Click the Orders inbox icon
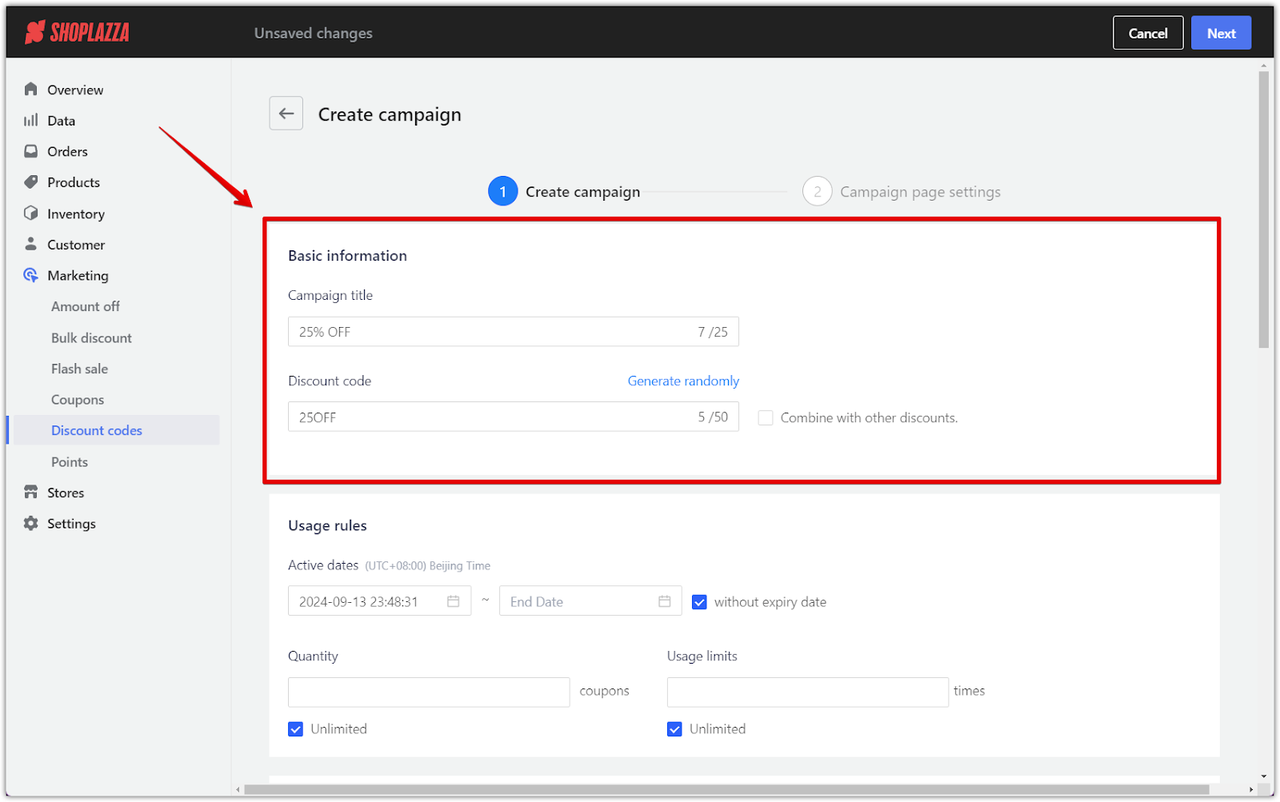 (x=31, y=151)
